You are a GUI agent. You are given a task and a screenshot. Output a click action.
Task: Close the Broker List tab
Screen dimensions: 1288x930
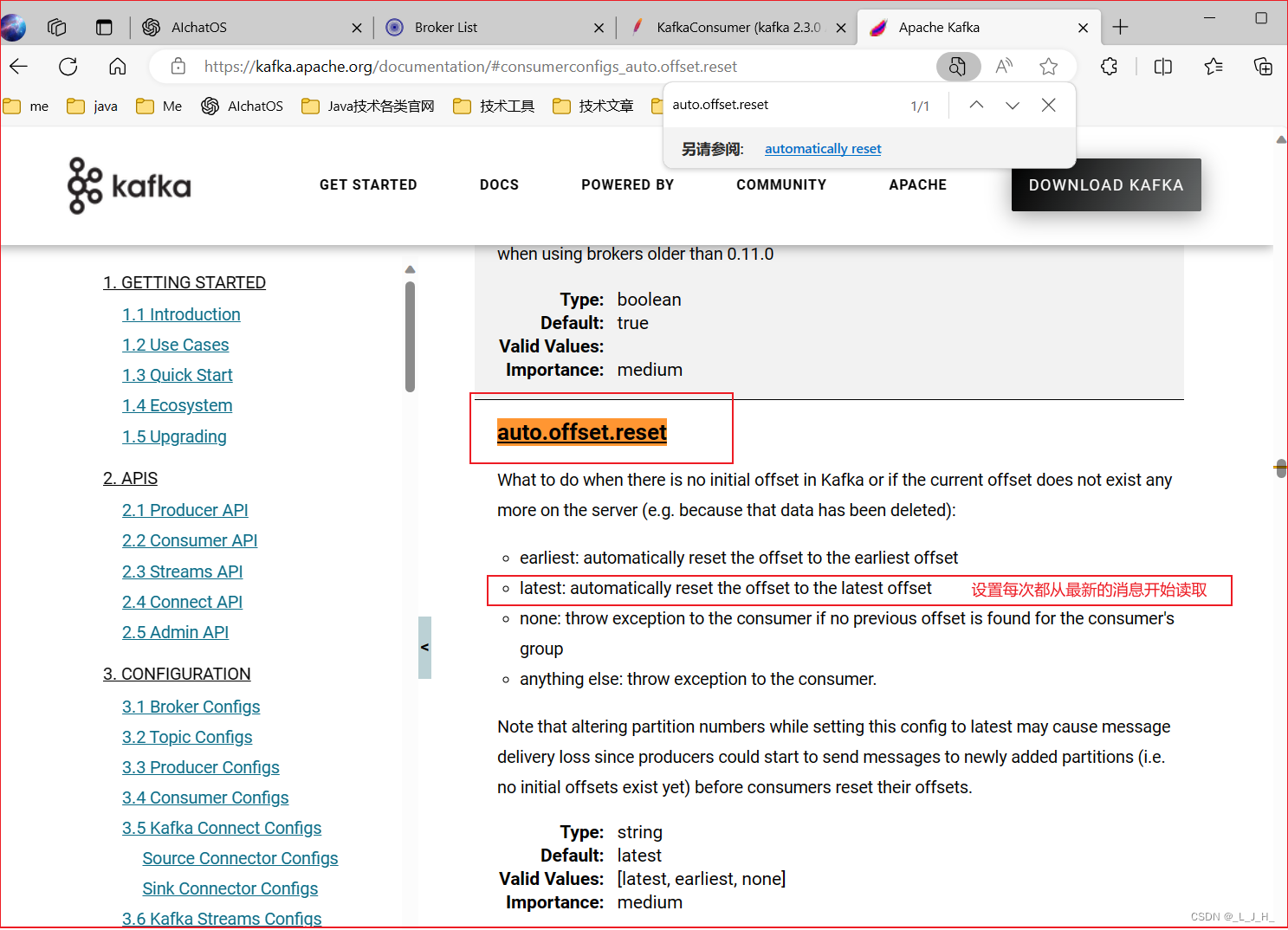(599, 28)
